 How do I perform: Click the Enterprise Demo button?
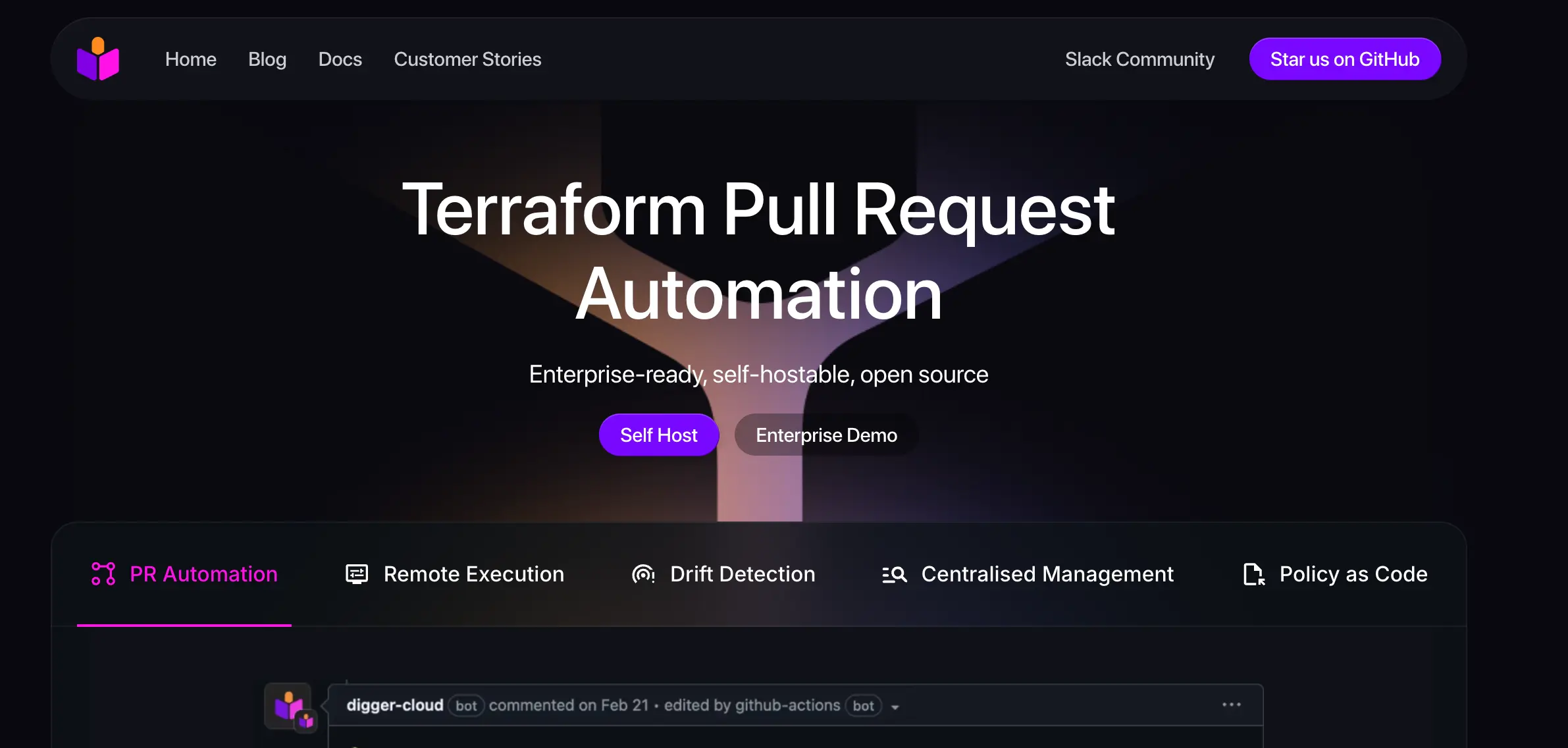point(826,435)
